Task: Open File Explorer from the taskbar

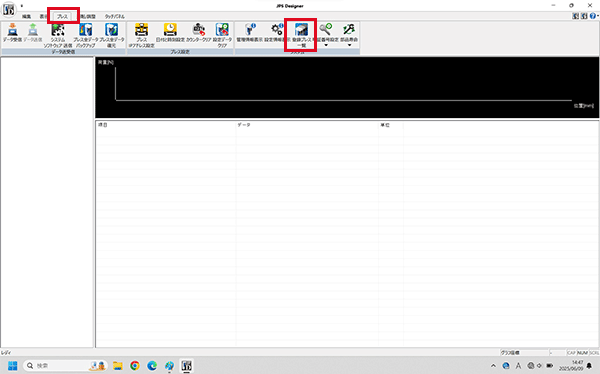Action: (x=117, y=366)
